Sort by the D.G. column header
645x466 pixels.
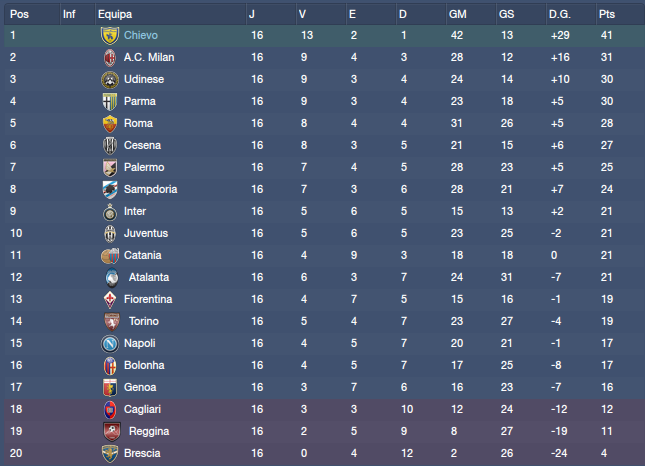pos(560,14)
